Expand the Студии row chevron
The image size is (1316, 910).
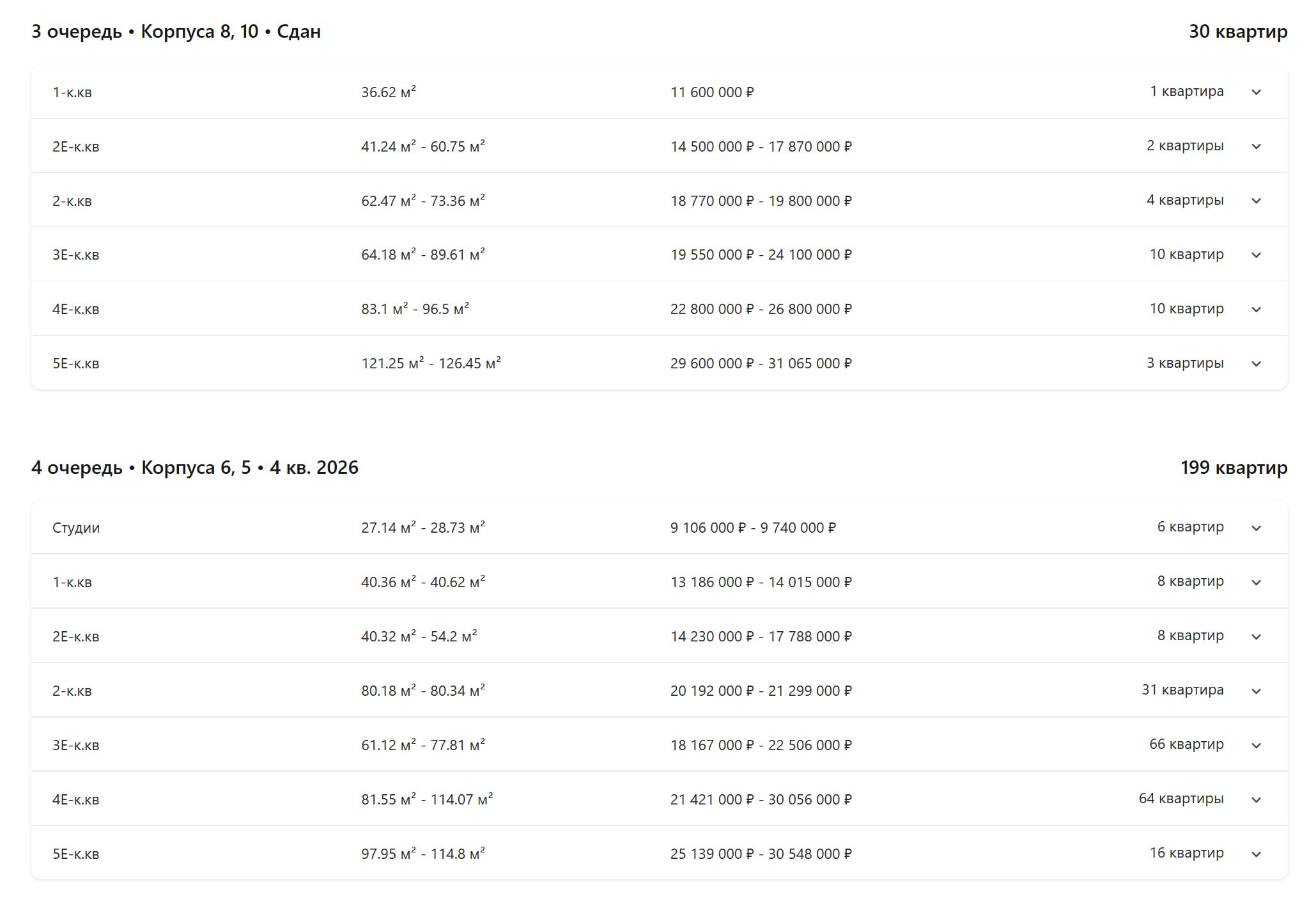(1256, 528)
